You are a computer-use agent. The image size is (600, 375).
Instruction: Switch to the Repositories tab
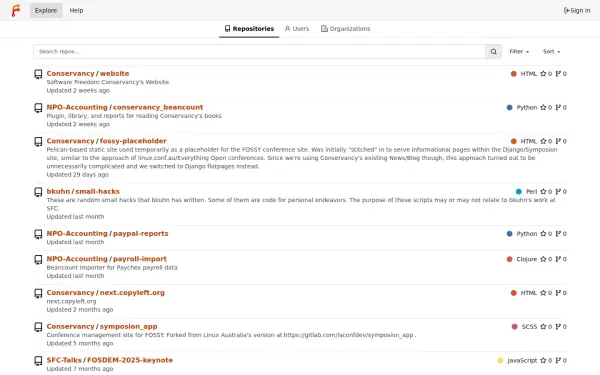point(249,29)
